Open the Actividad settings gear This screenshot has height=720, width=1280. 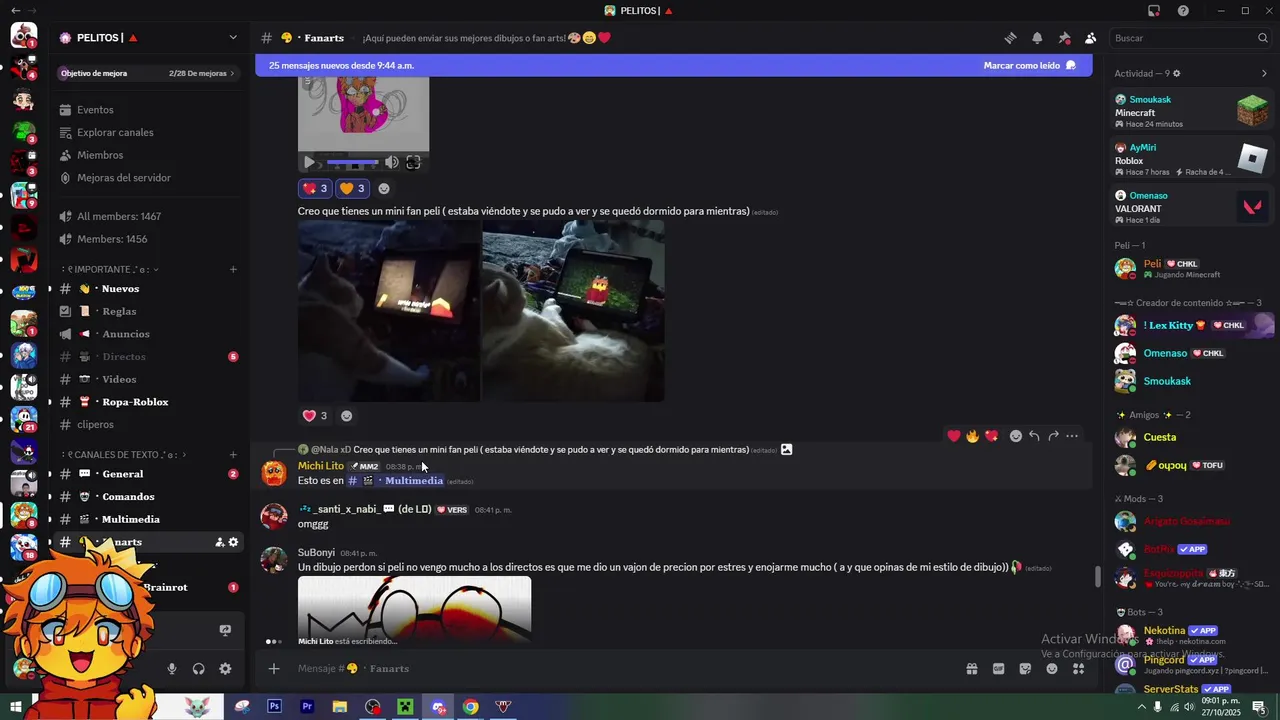1176,73
